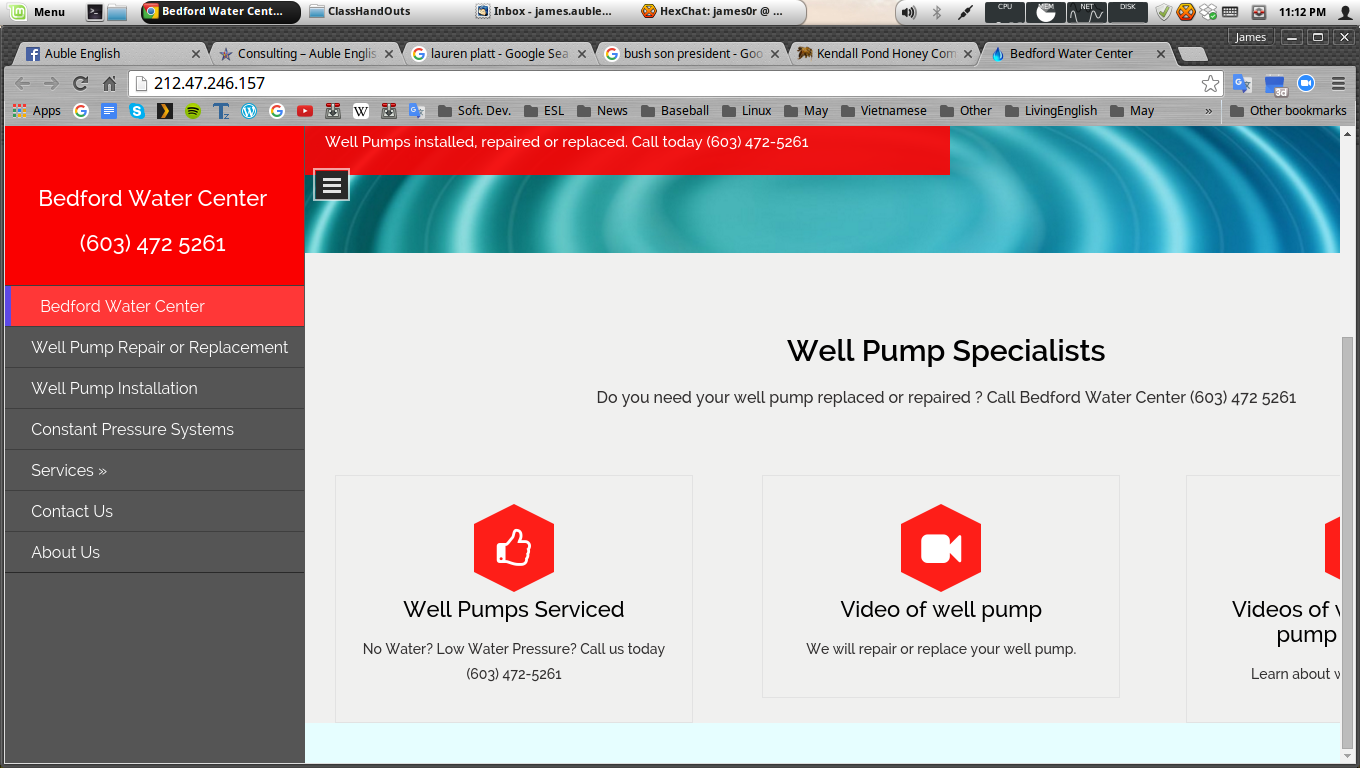This screenshot has height=768, width=1360.
Task: Open the Chrome main menu
Action: coord(1338,83)
